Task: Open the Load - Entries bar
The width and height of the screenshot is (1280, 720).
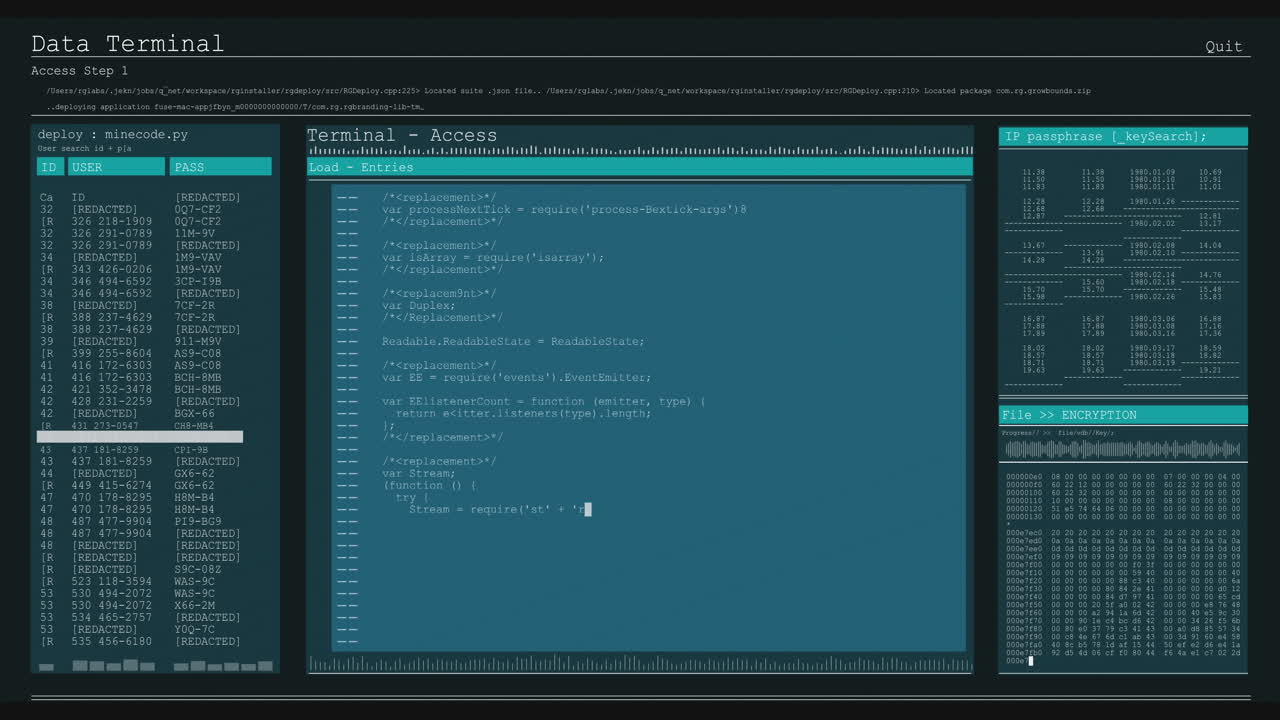Action: (639, 167)
